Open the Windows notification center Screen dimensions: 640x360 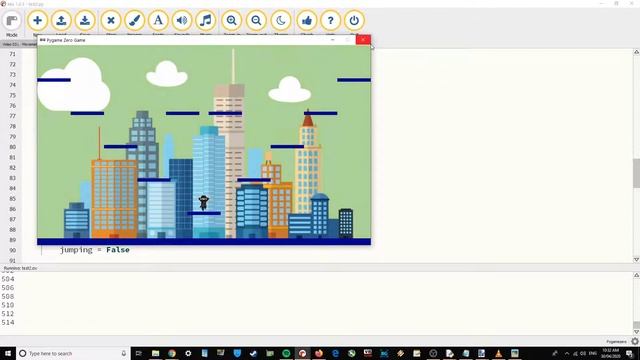[x=630, y=353]
